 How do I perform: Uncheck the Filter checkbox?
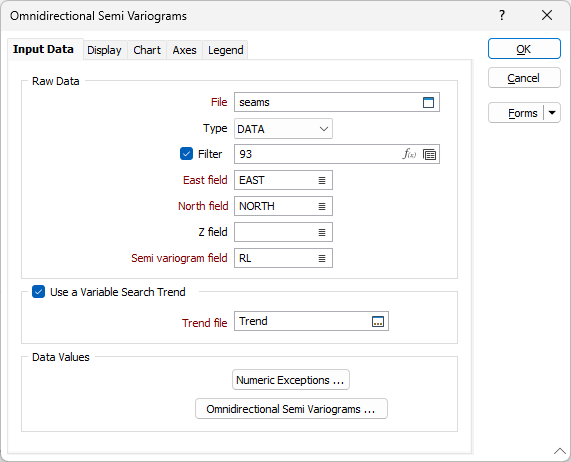coord(186,154)
